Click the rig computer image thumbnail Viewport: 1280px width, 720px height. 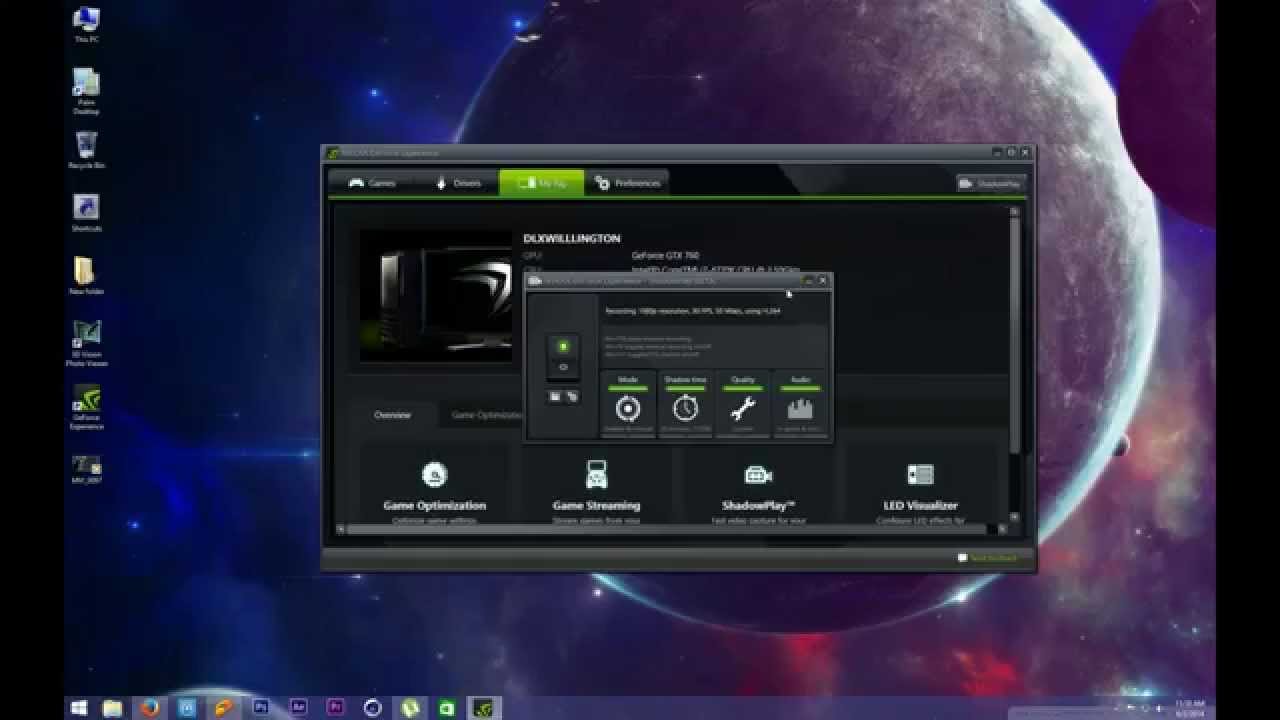pyautogui.click(x=436, y=296)
